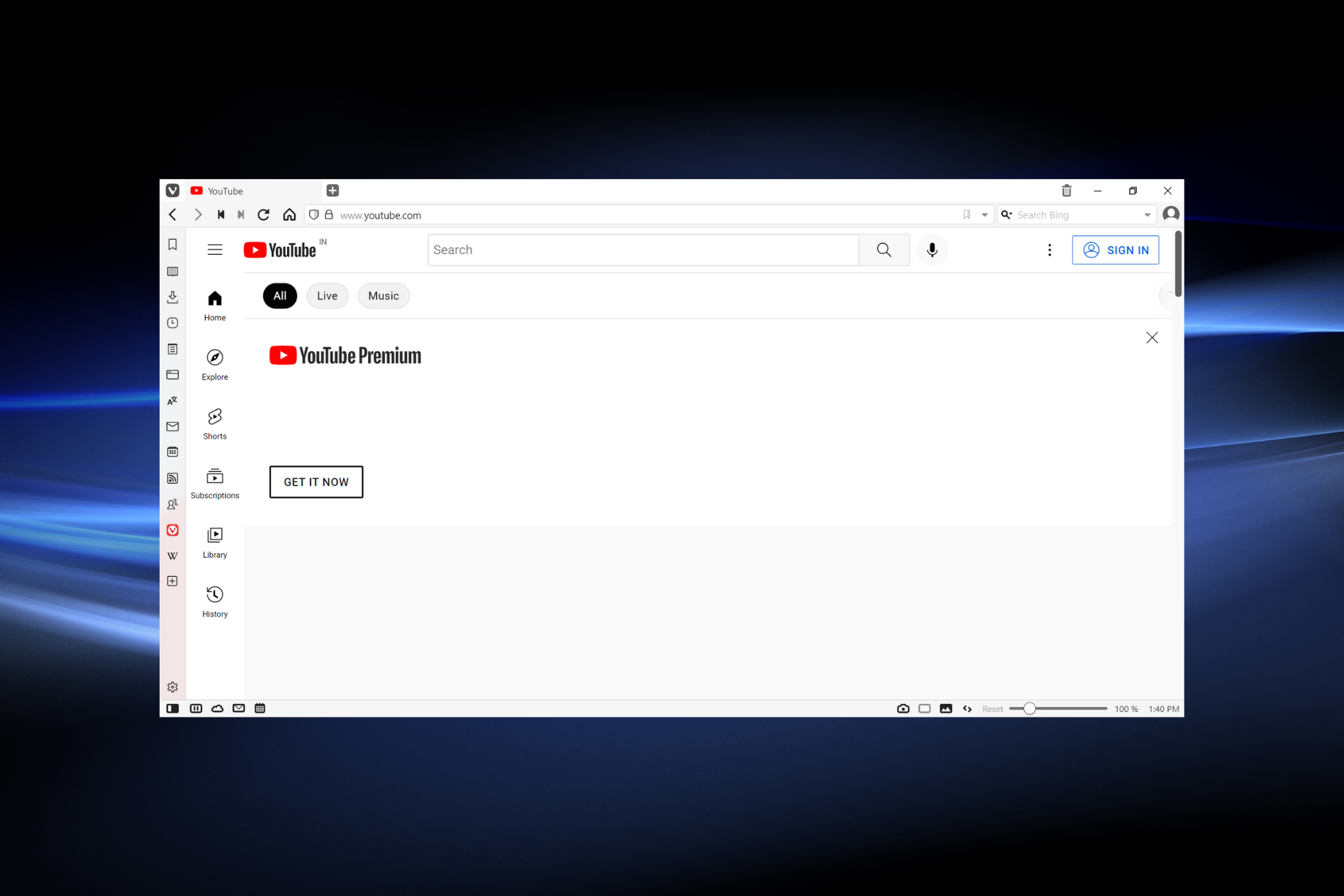Open Notes side panel
Image resolution: width=1344 pixels, height=896 pixels.
click(172, 349)
